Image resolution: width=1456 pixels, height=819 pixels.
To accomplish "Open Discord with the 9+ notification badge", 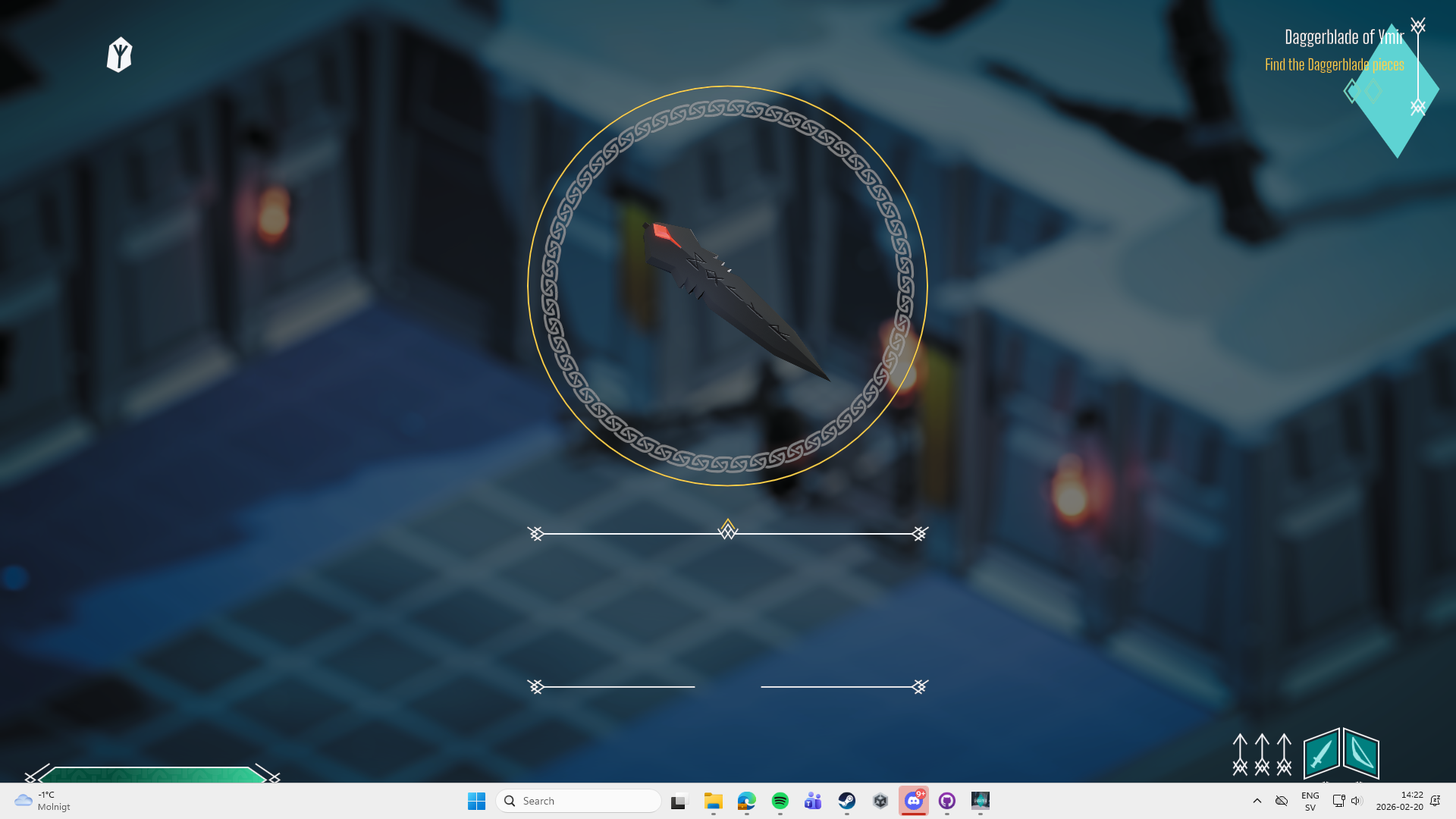I will [913, 801].
